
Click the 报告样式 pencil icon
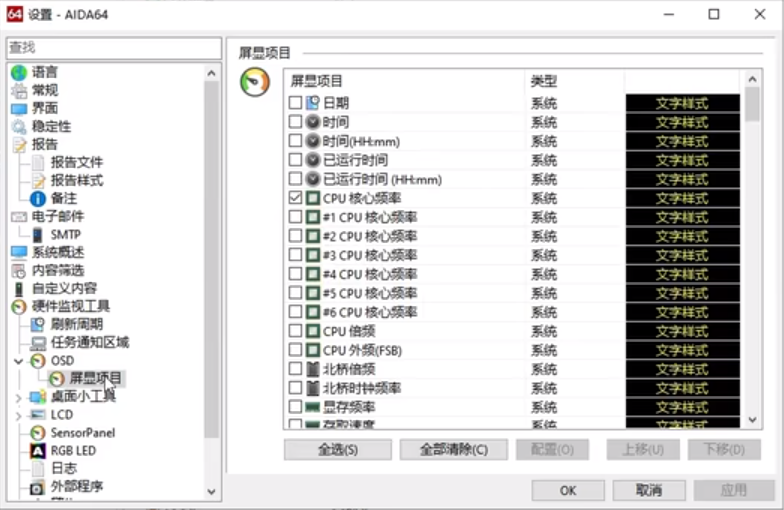tap(38, 180)
